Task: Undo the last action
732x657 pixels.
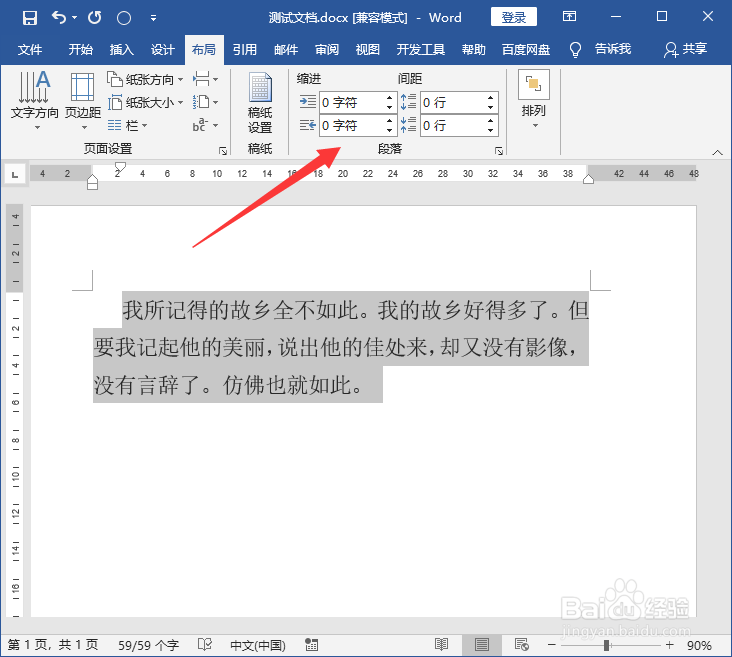Action: [58, 18]
